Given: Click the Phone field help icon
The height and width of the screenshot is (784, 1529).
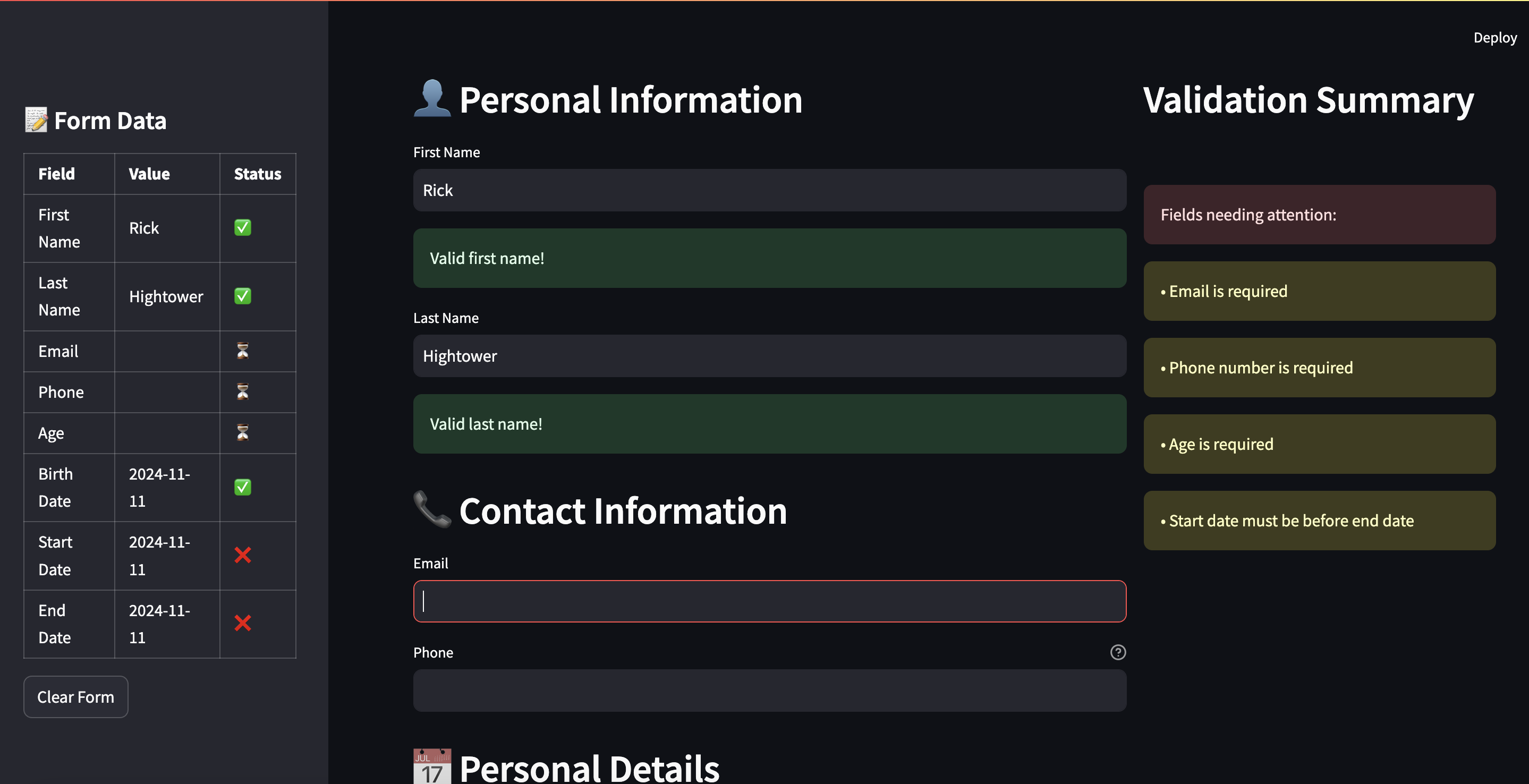Looking at the screenshot, I should click(1118, 652).
